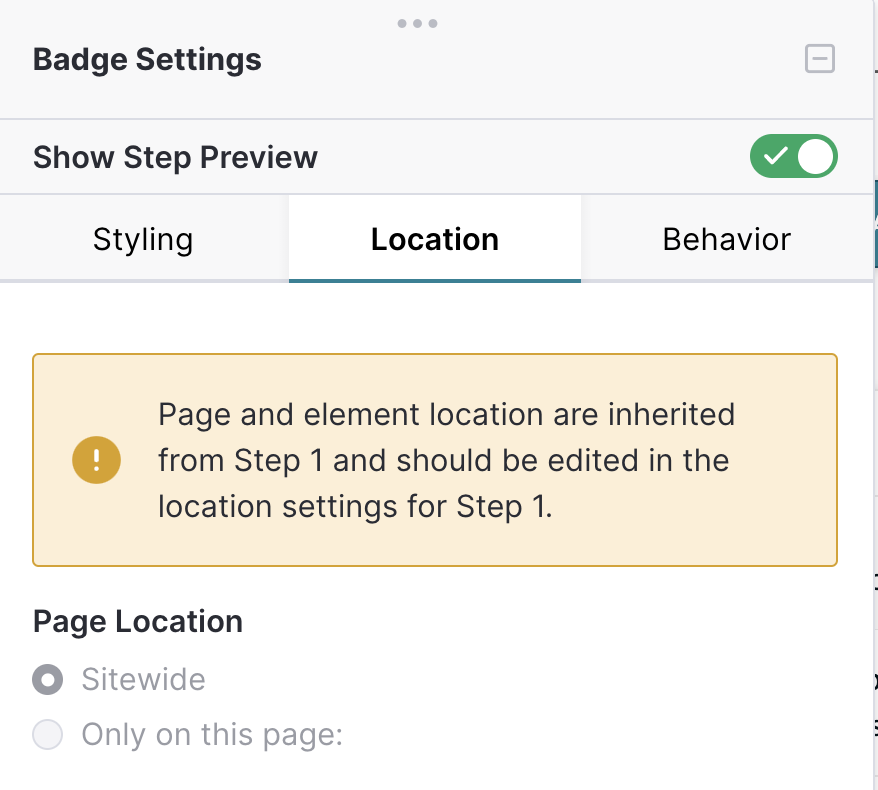Click the three-dot drag handle at top
Image resolution: width=878 pixels, height=790 pixels.
[x=417, y=24]
